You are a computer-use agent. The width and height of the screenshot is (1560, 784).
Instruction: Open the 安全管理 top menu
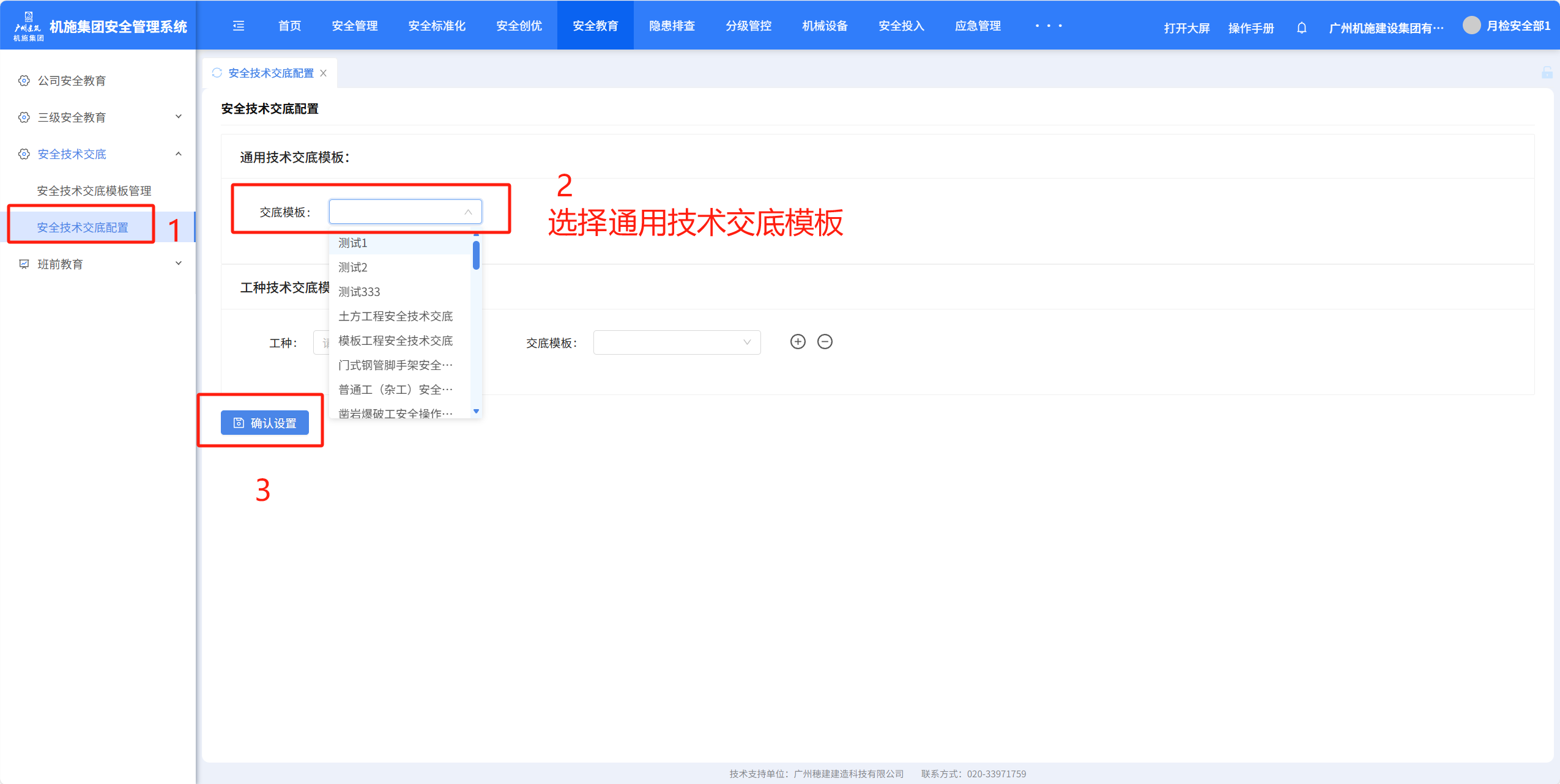(355, 26)
